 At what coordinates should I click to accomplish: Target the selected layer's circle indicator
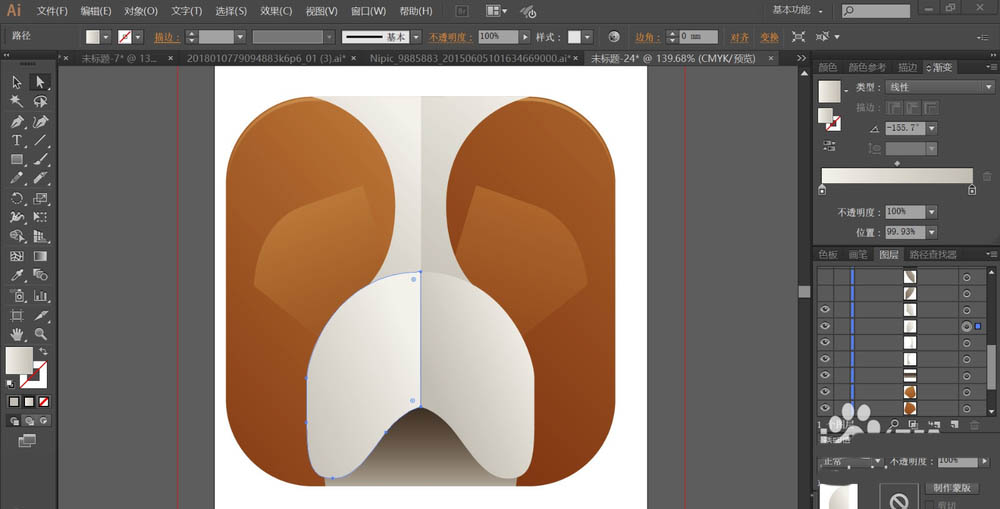[x=967, y=326]
